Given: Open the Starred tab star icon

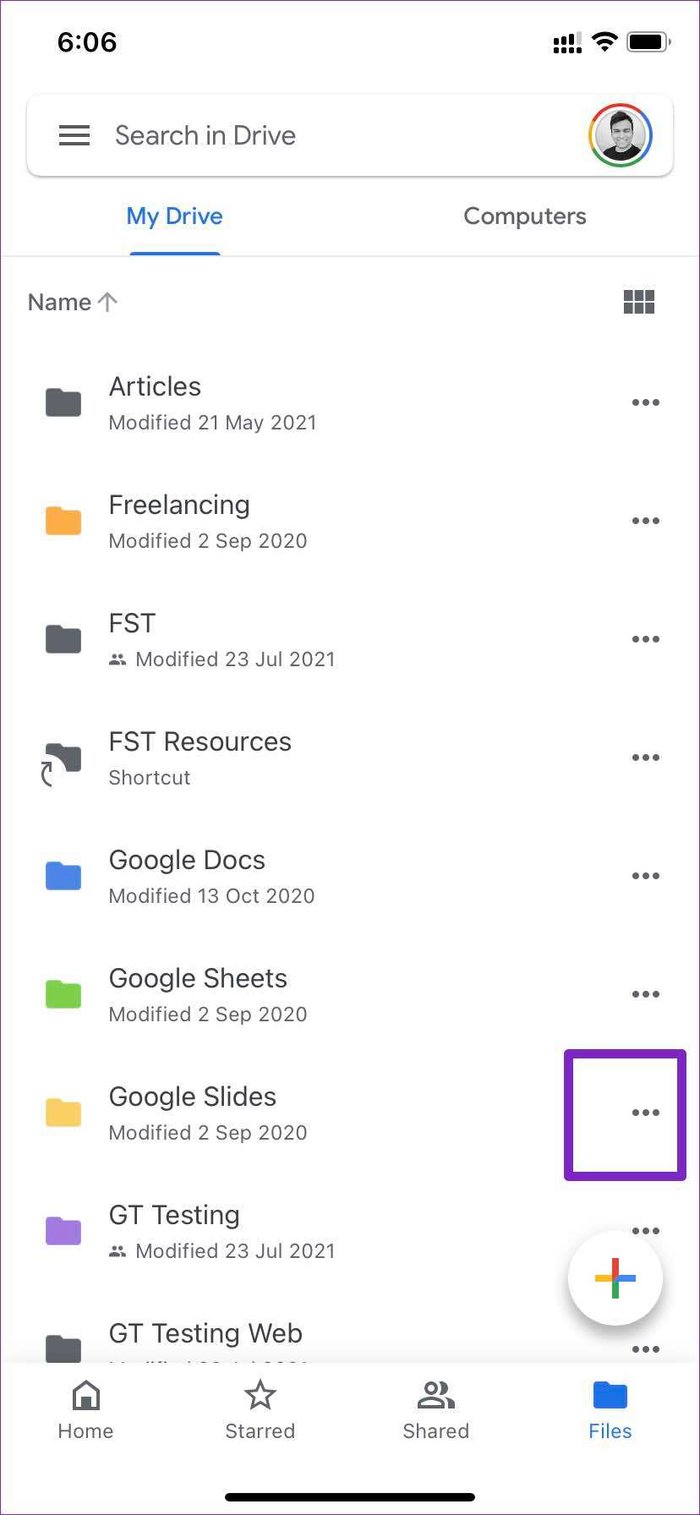Looking at the screenshot, I should (260, 1395).
